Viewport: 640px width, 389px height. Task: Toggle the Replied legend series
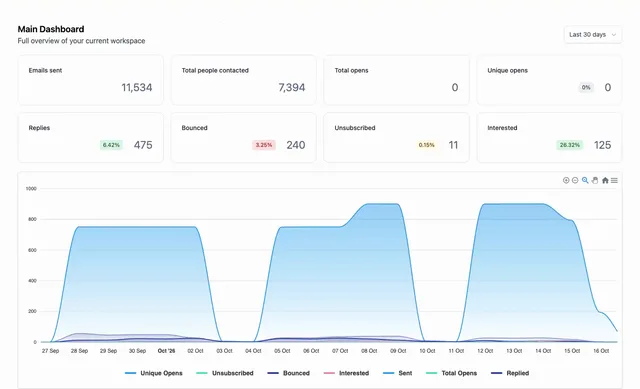pyautogui.click(x=510, y=373)
